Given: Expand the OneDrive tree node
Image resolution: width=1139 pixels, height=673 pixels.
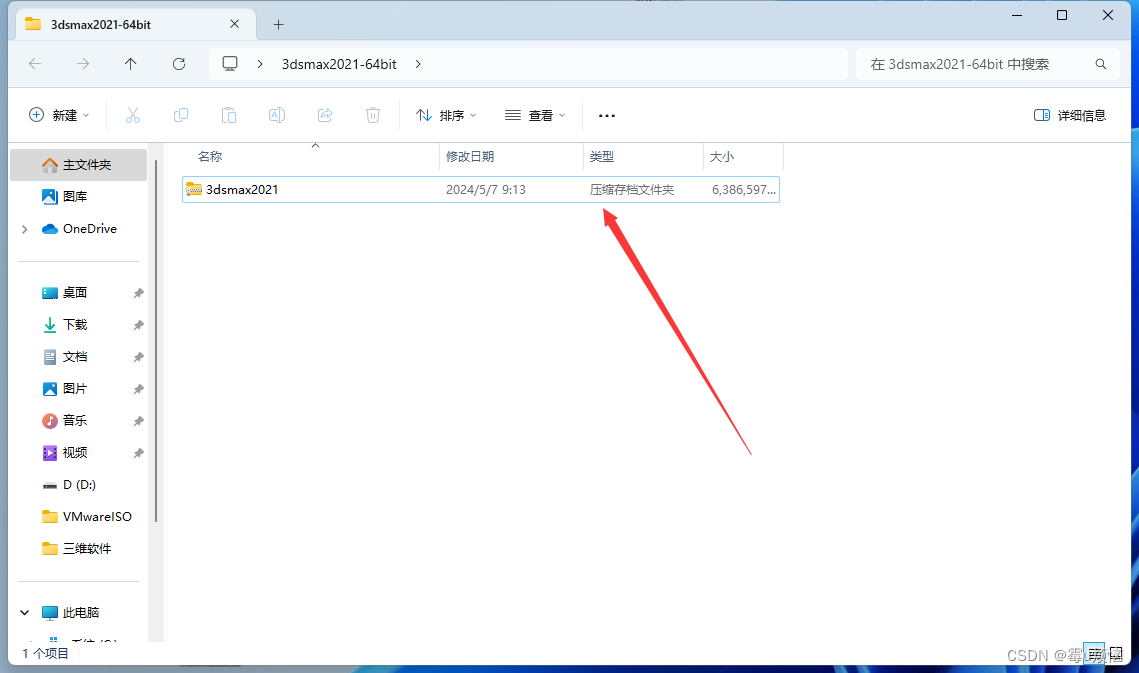Looking at the screenshot, I should (x=25, y=229).
